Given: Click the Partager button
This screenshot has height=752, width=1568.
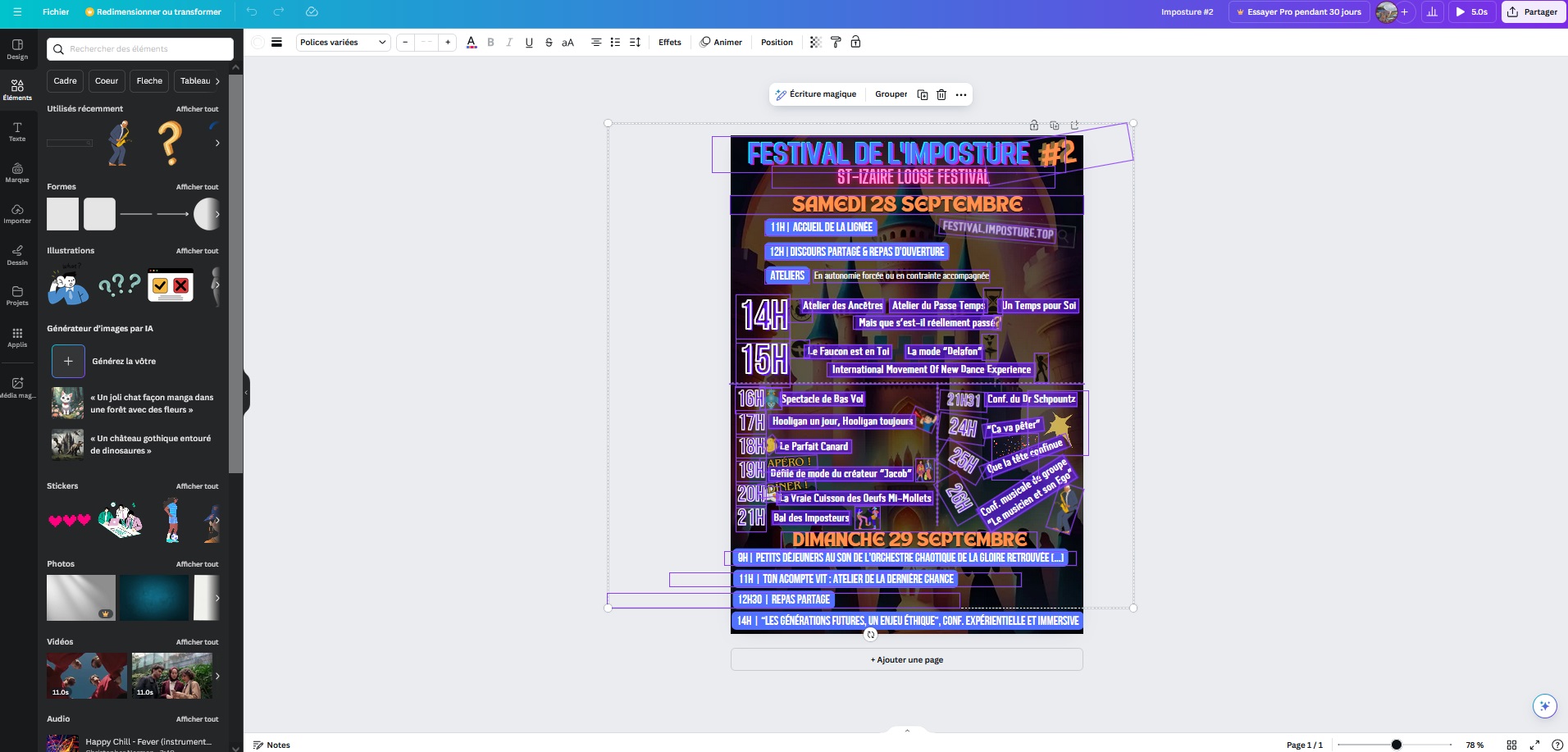Looking at the screenshot, I should pyautogui.click(x=1533, y=11).
